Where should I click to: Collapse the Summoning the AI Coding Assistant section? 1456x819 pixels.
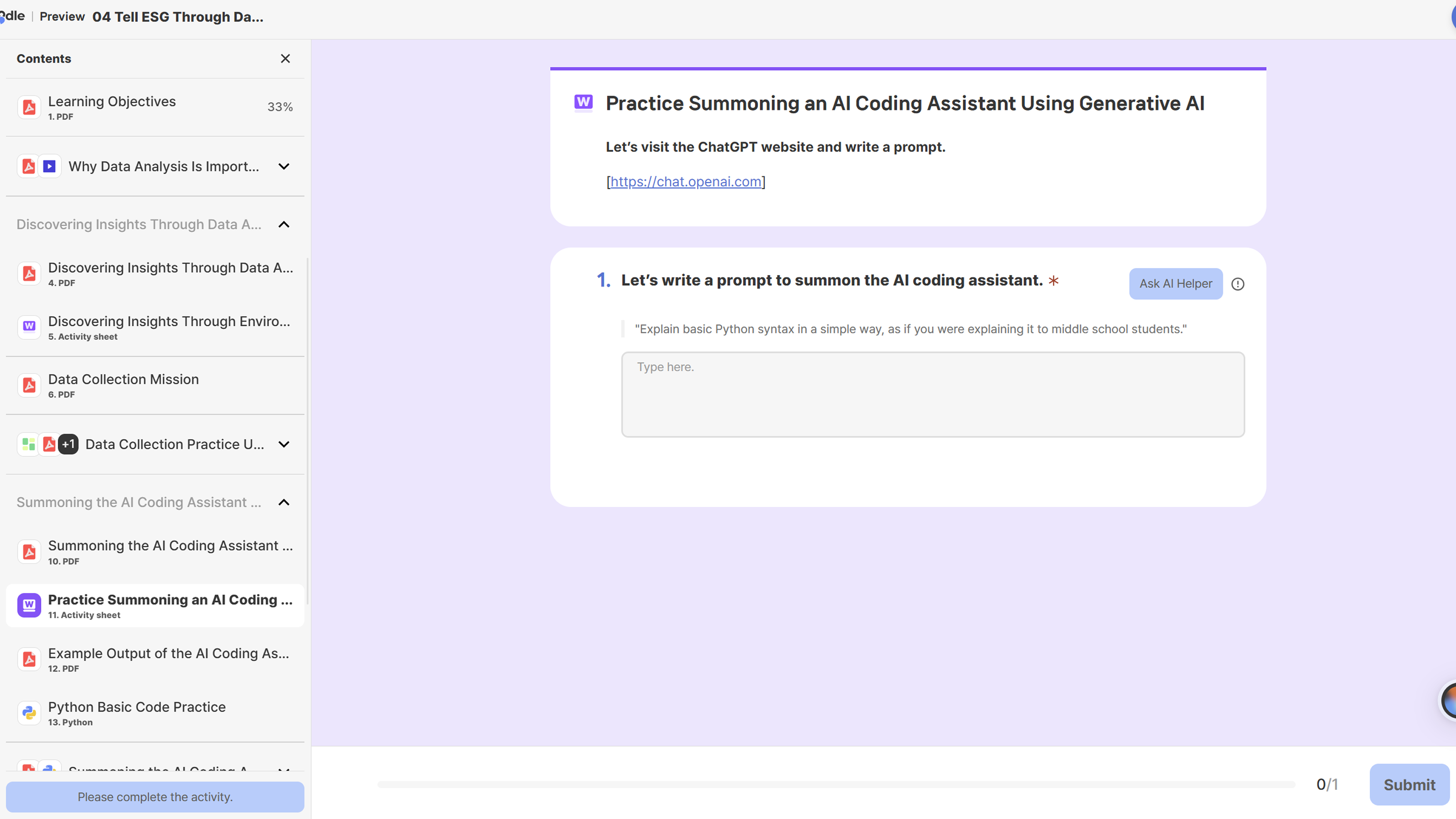click(x=284, y=502)
